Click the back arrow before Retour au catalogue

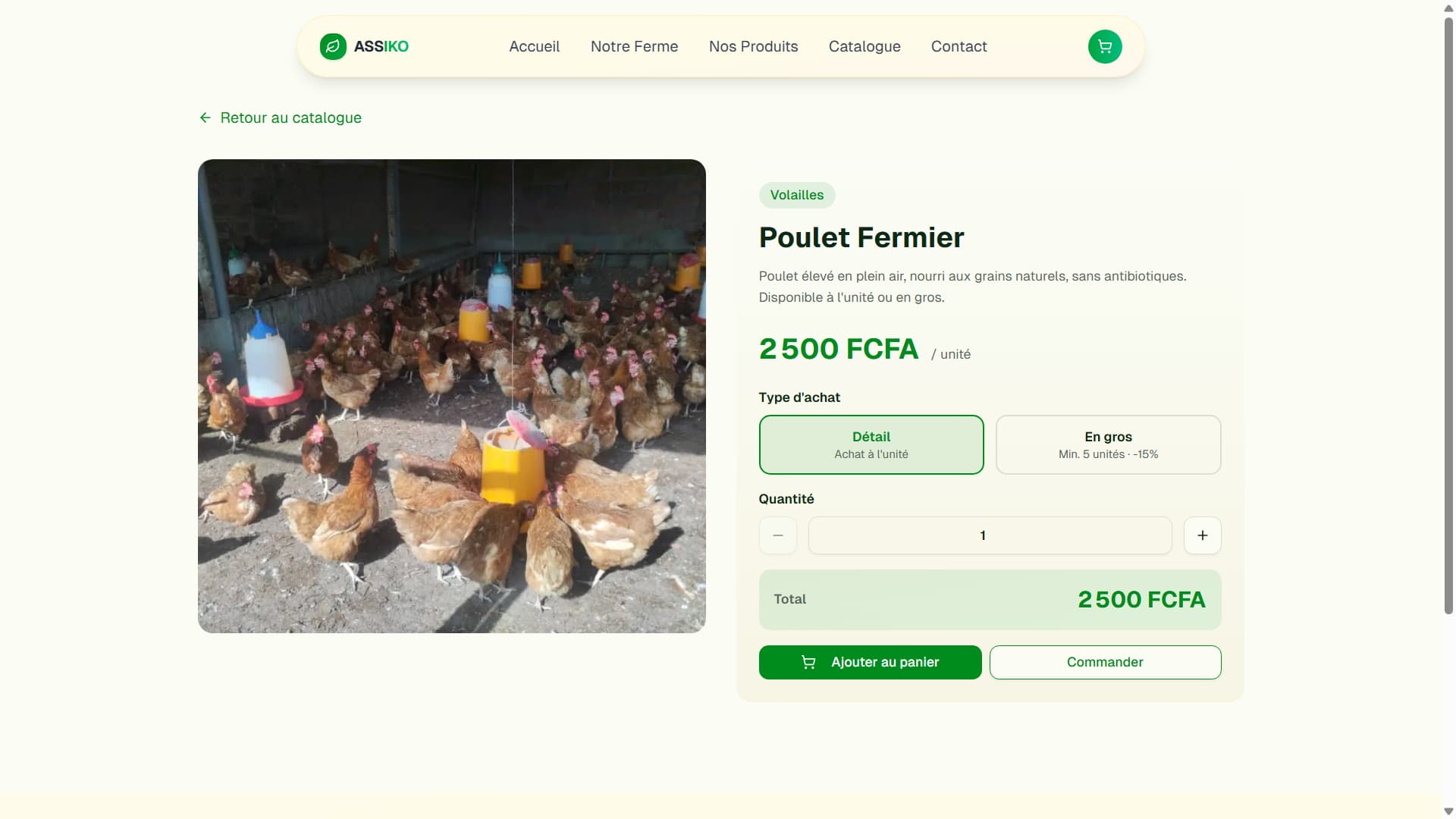(206, 118)
